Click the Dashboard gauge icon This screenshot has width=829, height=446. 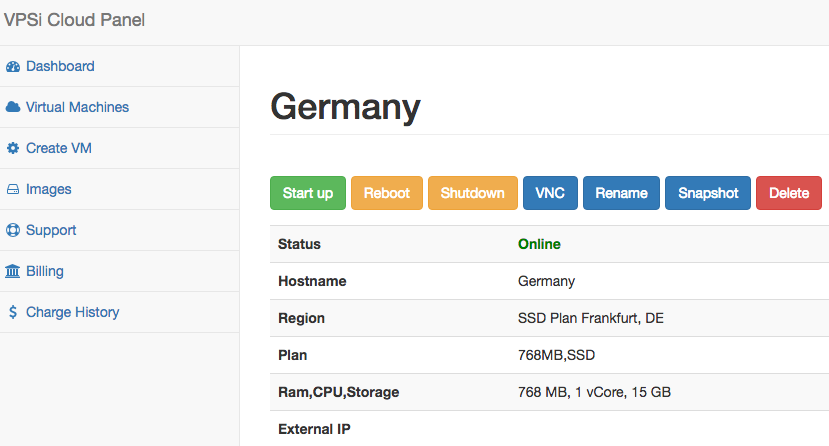pos(13,67)
